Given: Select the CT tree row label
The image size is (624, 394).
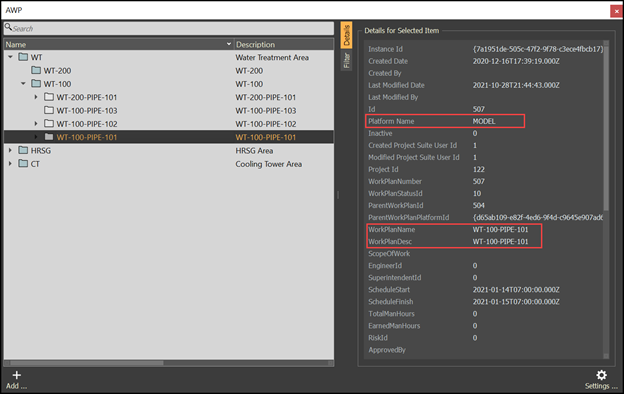Looking at the screenshot, I should [35, 164].
